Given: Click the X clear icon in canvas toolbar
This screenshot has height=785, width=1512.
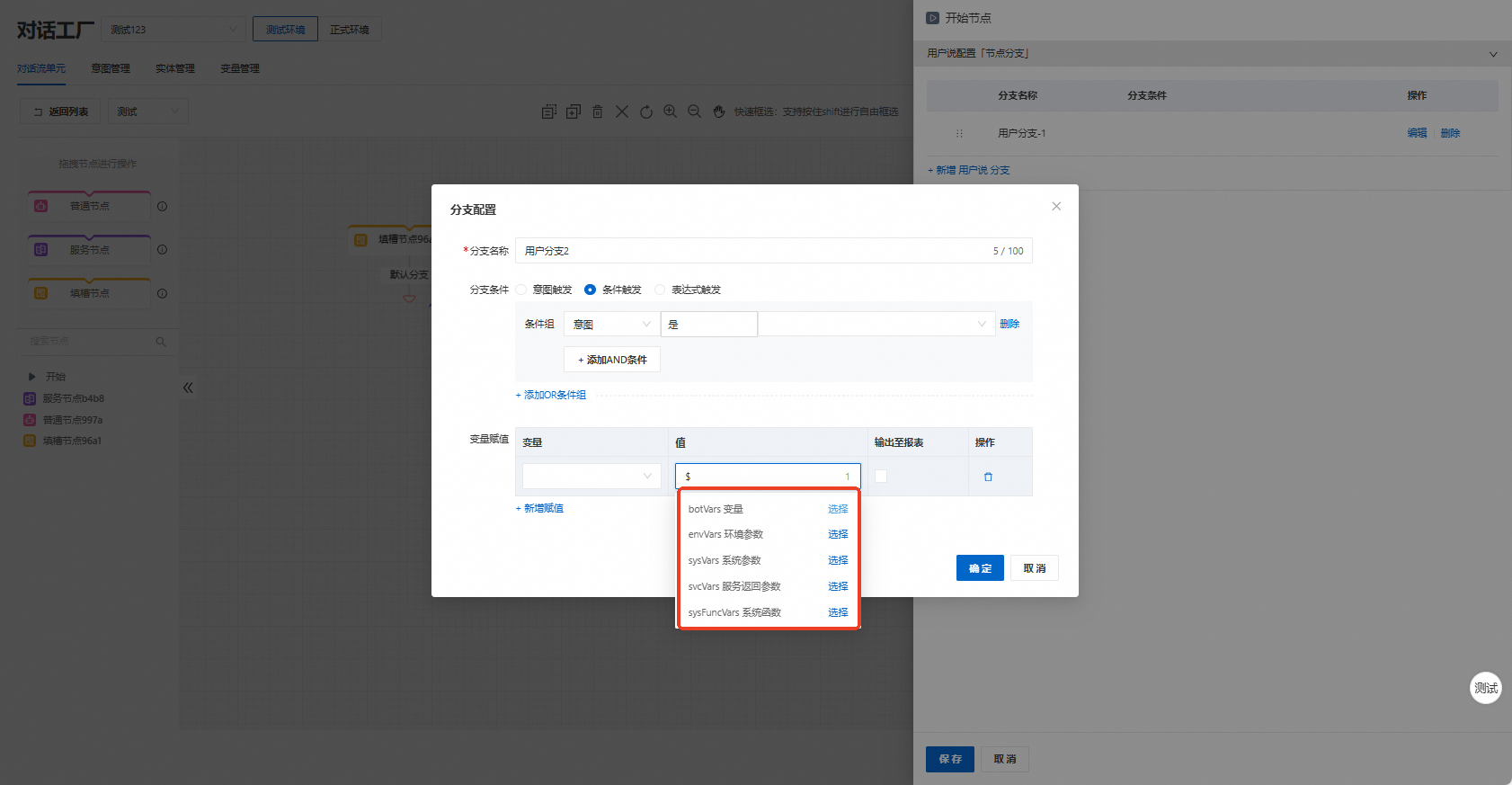Looking at the screenshot, I should [x=622, y=112].
